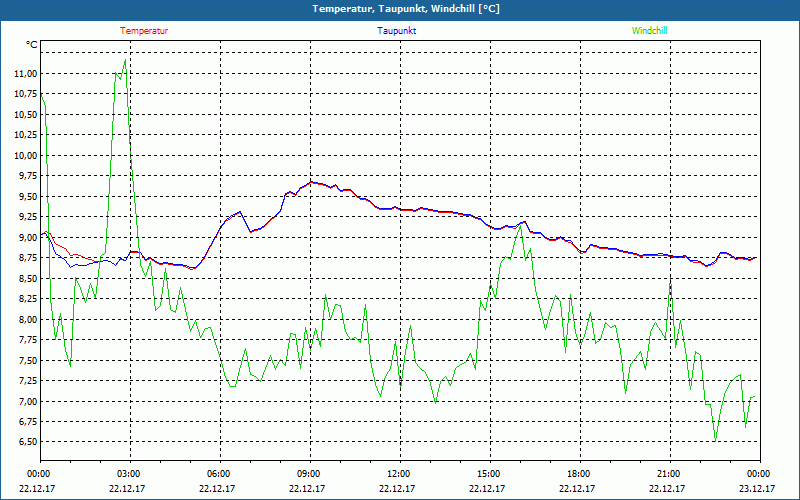800x500 pixels.
Task: Click the 7,50 y-axis value
Action: 29,360
